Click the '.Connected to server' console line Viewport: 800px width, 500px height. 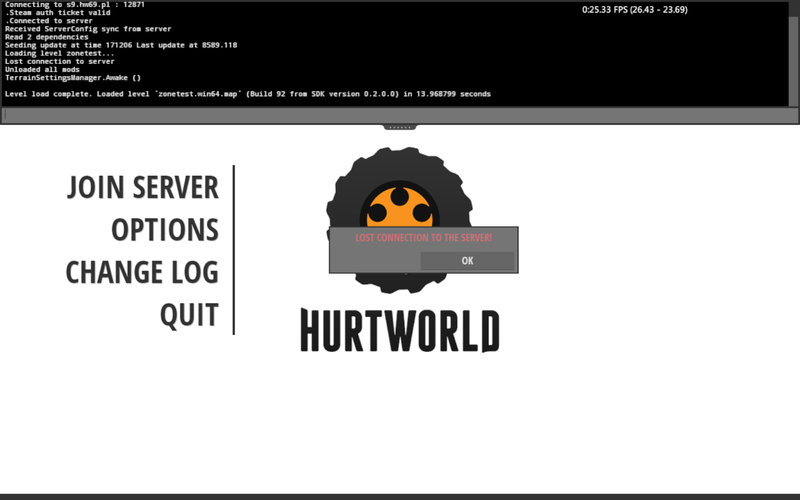point(49,20)
